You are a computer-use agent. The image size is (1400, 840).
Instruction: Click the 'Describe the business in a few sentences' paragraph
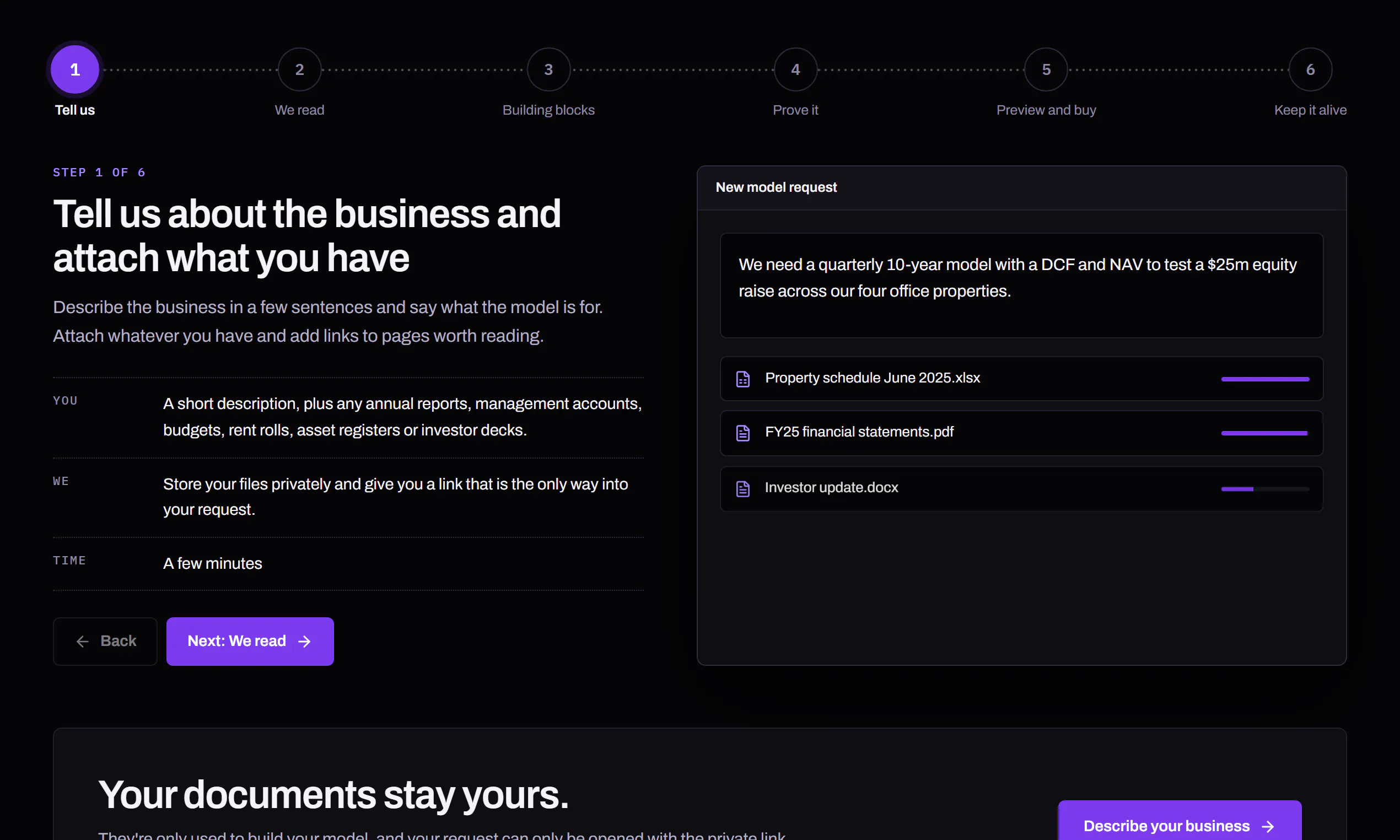328,321
